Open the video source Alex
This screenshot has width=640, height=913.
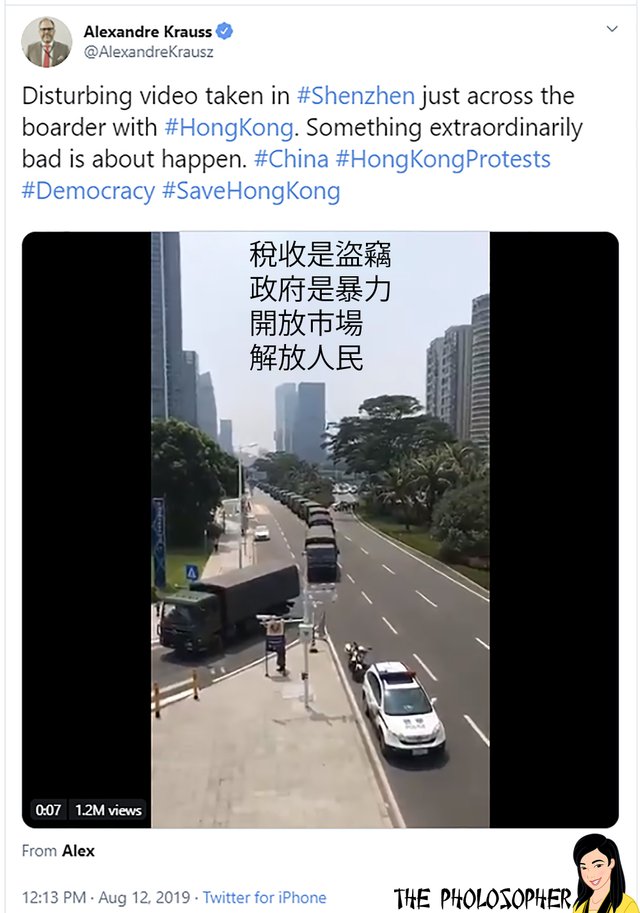(x=78, y=851)
